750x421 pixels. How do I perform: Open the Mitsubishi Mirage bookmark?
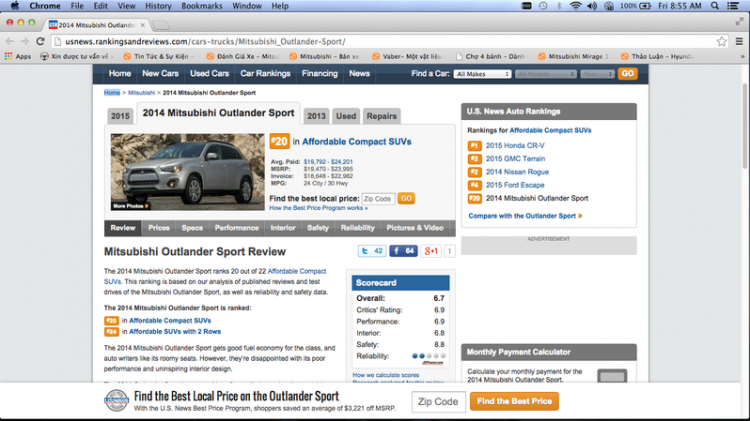coord(574,56)
